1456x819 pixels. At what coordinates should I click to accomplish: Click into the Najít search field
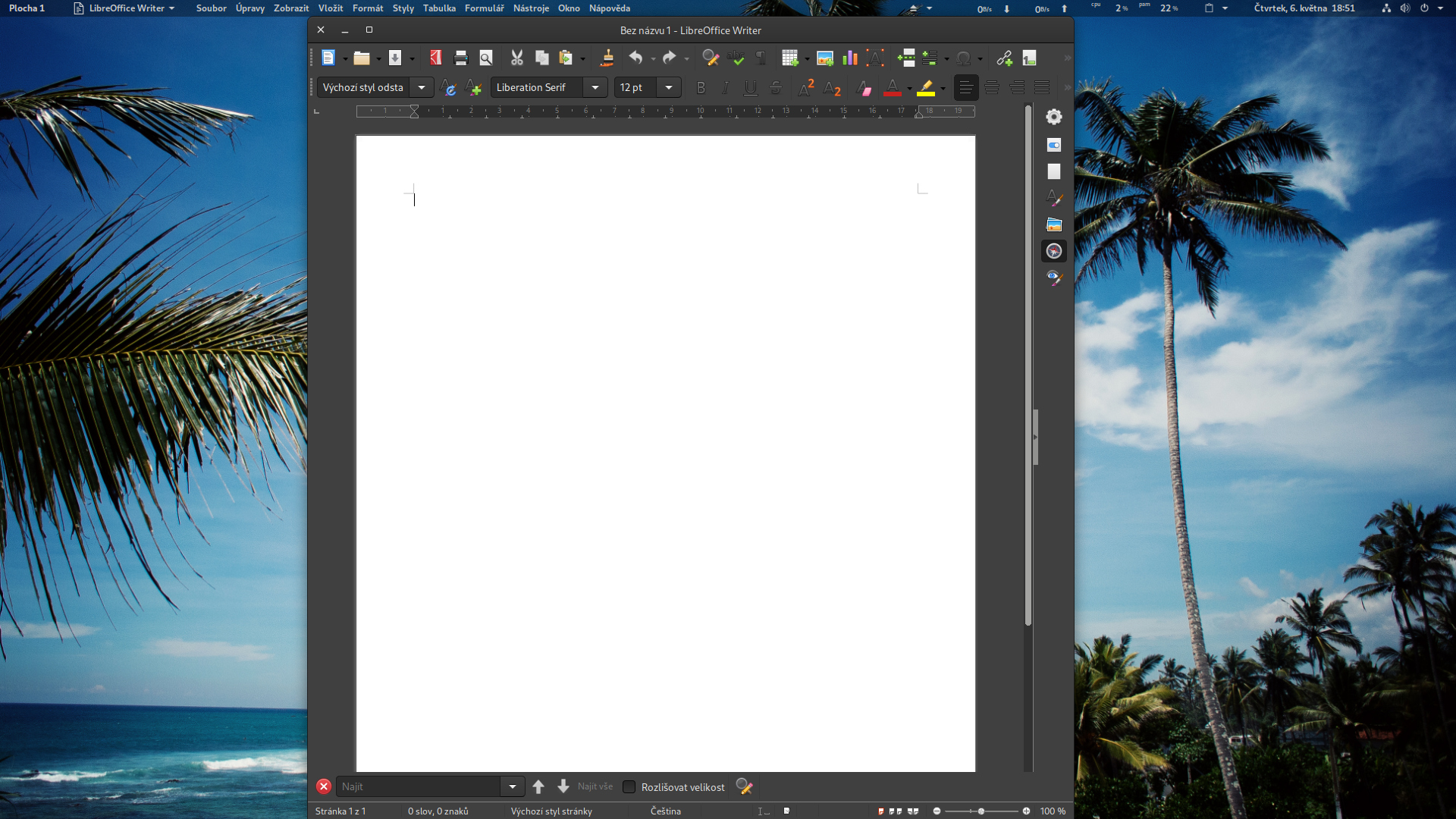tap(419, 786)
